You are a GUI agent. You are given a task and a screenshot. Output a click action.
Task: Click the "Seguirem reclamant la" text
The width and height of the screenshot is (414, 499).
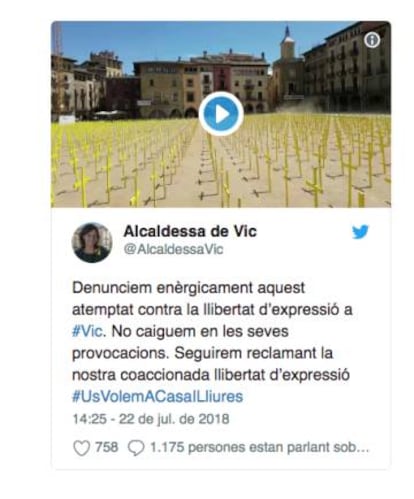[253, 353]
